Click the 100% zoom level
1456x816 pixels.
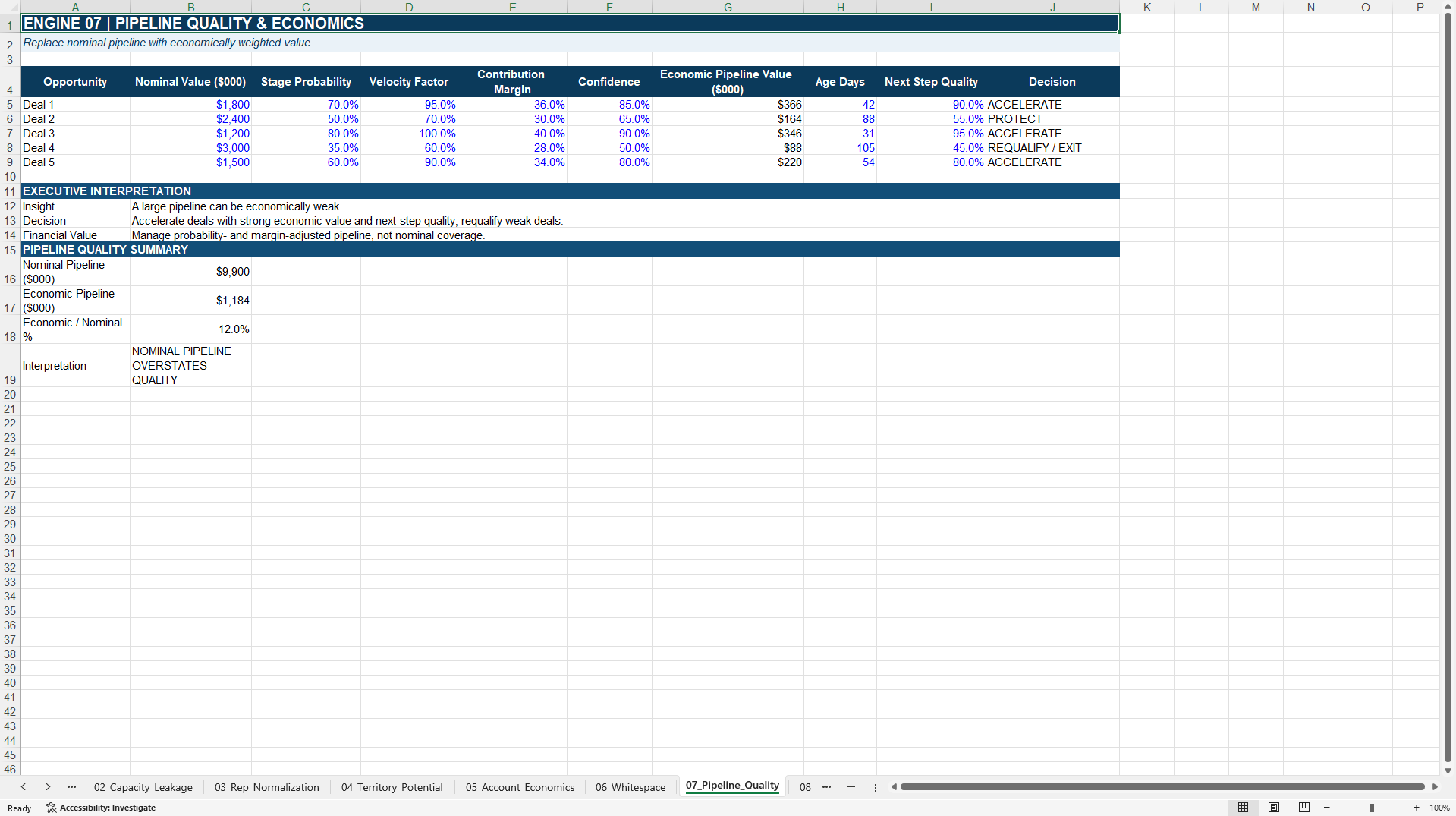coord(1439,808)
